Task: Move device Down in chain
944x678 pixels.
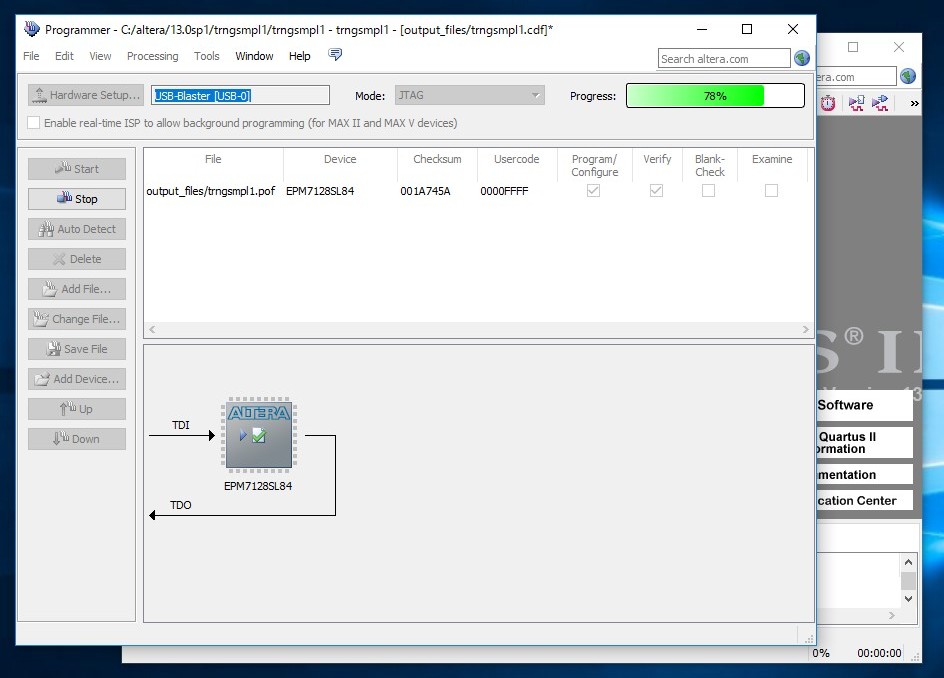Action: click(77, 439)
